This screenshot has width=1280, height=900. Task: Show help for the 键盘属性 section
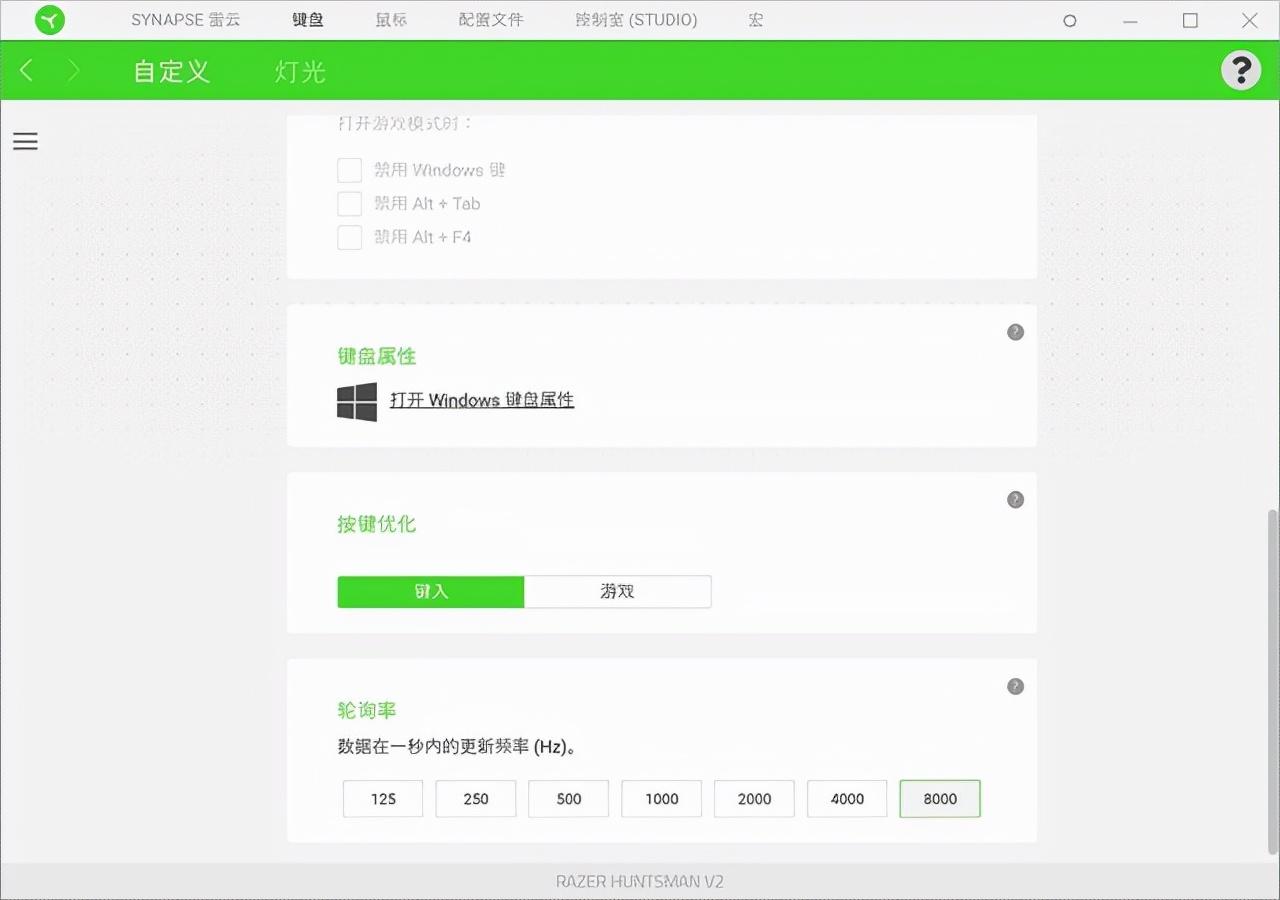coord(1015,332)
